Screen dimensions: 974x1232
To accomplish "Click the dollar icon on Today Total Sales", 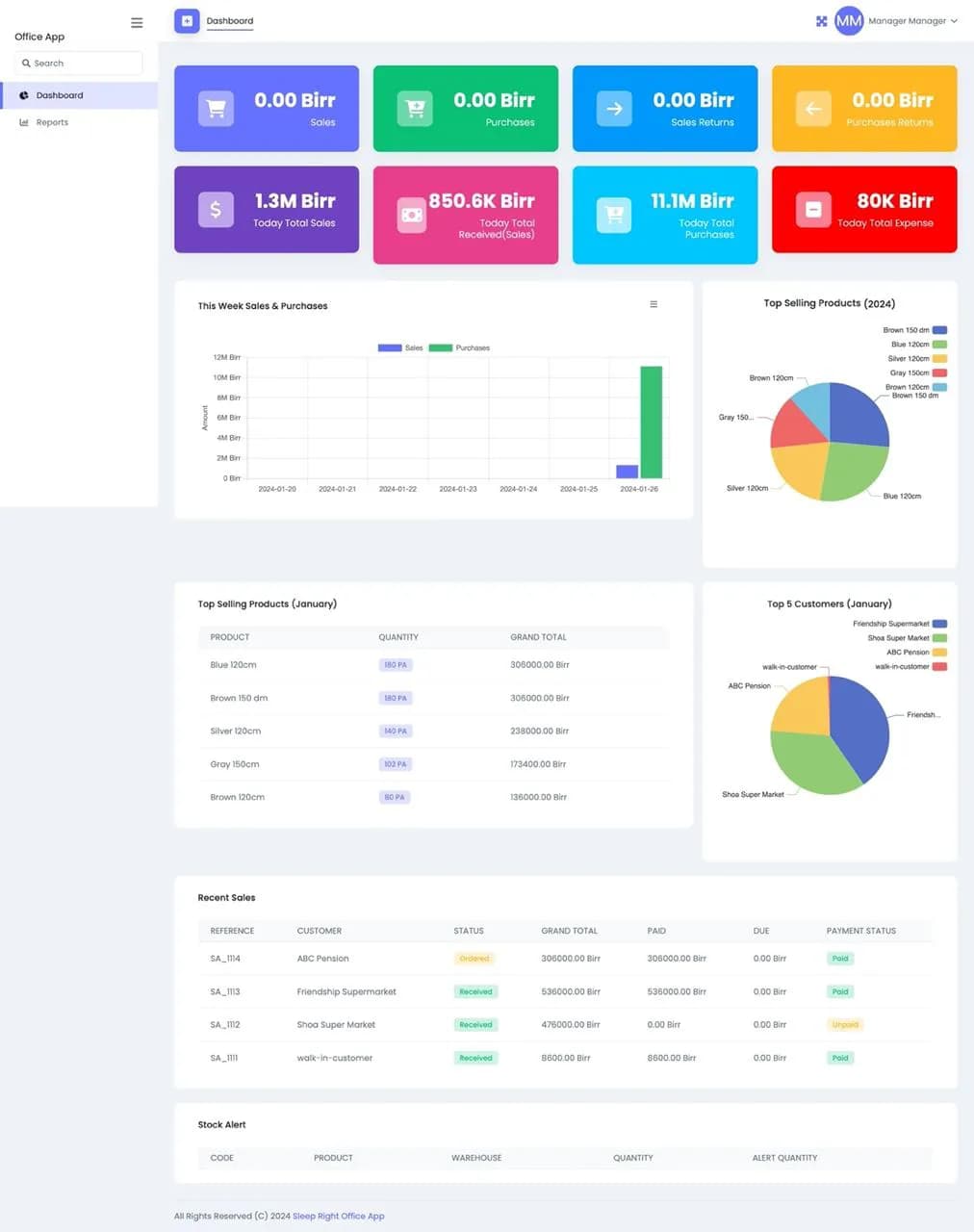I will (216, 210).
